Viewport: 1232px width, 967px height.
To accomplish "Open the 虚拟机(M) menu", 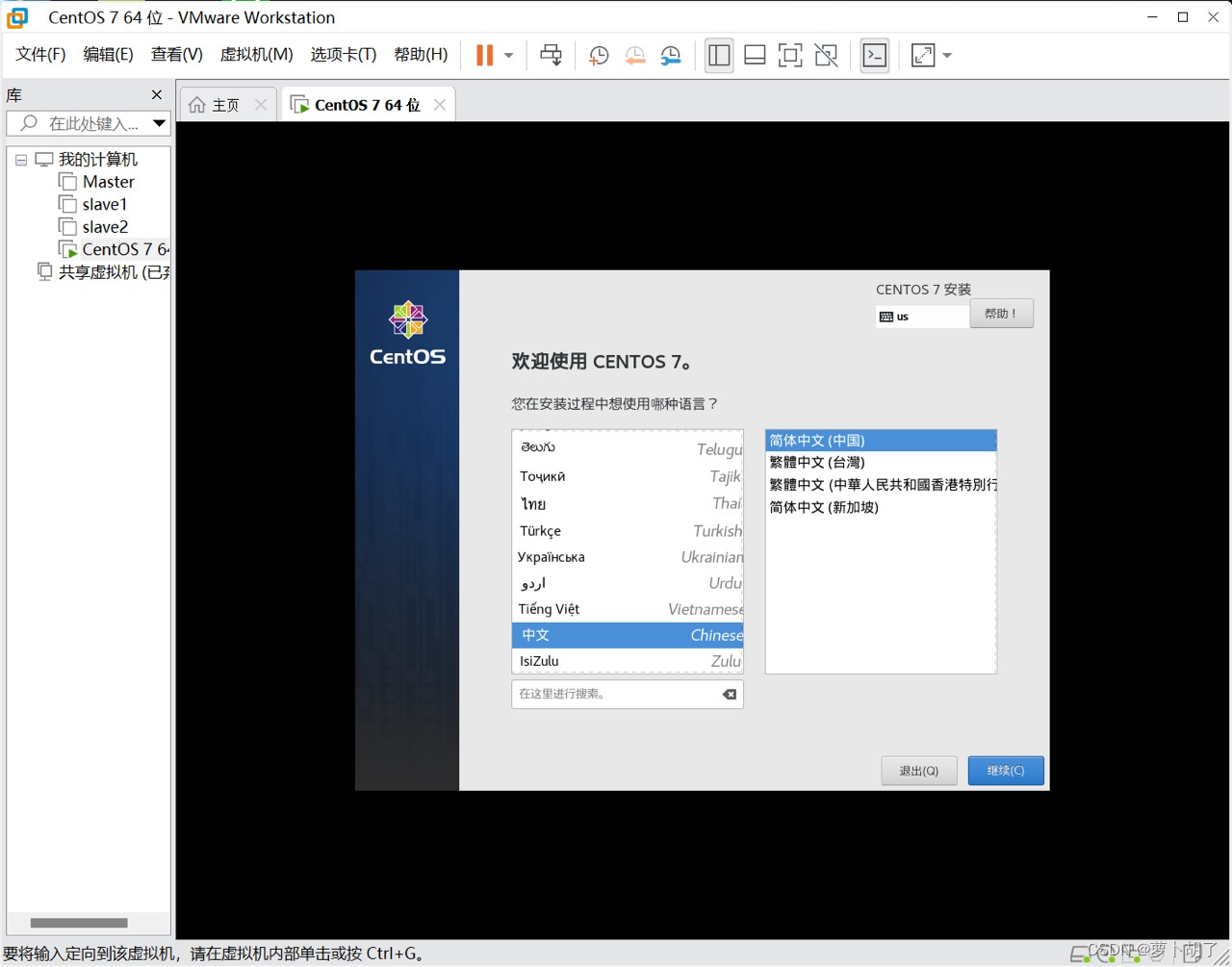I will click(256, 55).
